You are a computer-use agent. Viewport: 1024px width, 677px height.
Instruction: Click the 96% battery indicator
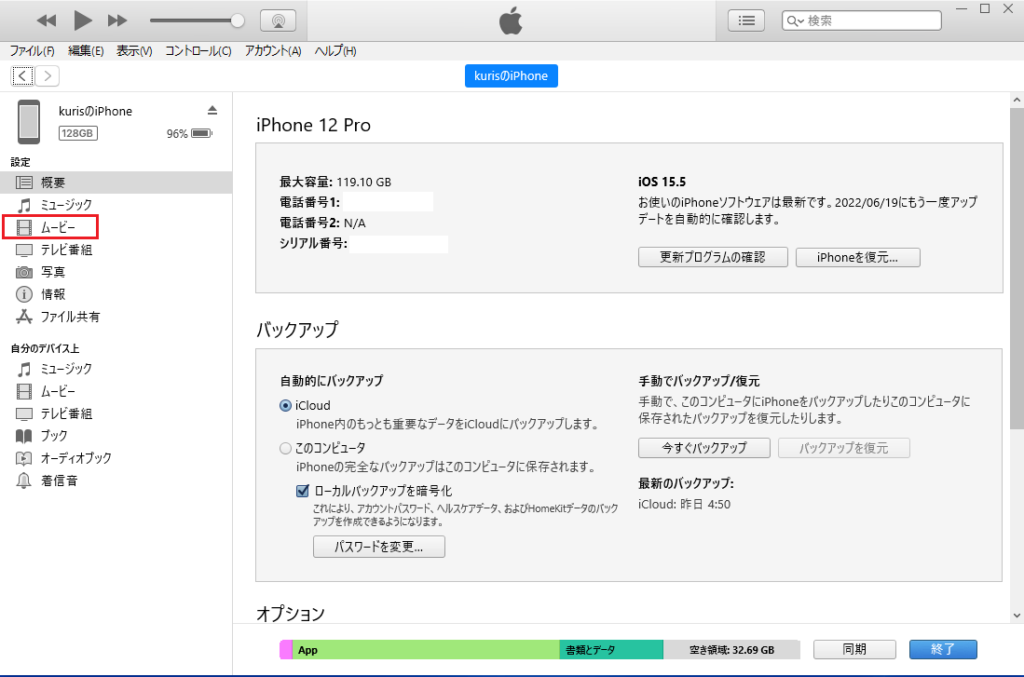(x=189, y=133)
